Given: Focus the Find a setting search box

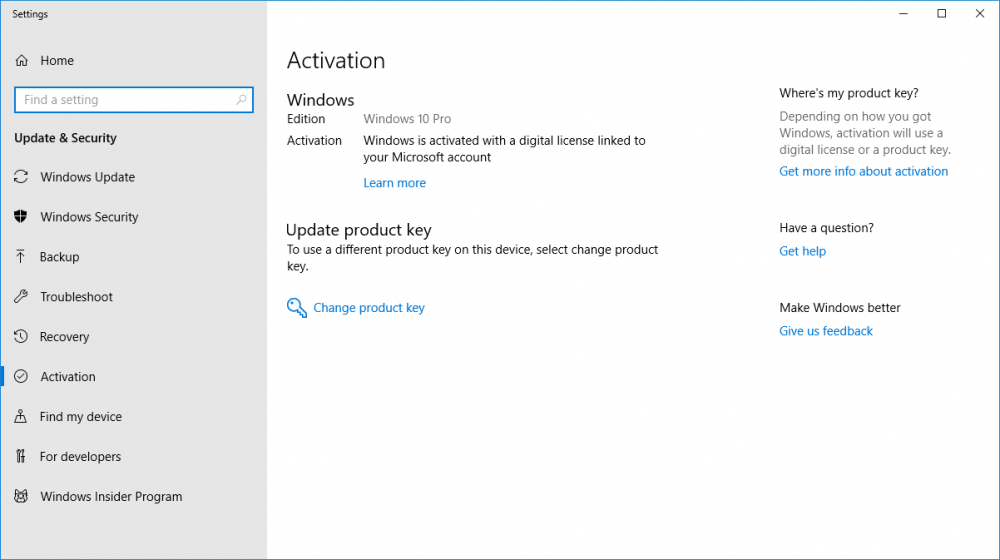Looking at the screenshot, I should pyautogui.click(x=134, y=99).
